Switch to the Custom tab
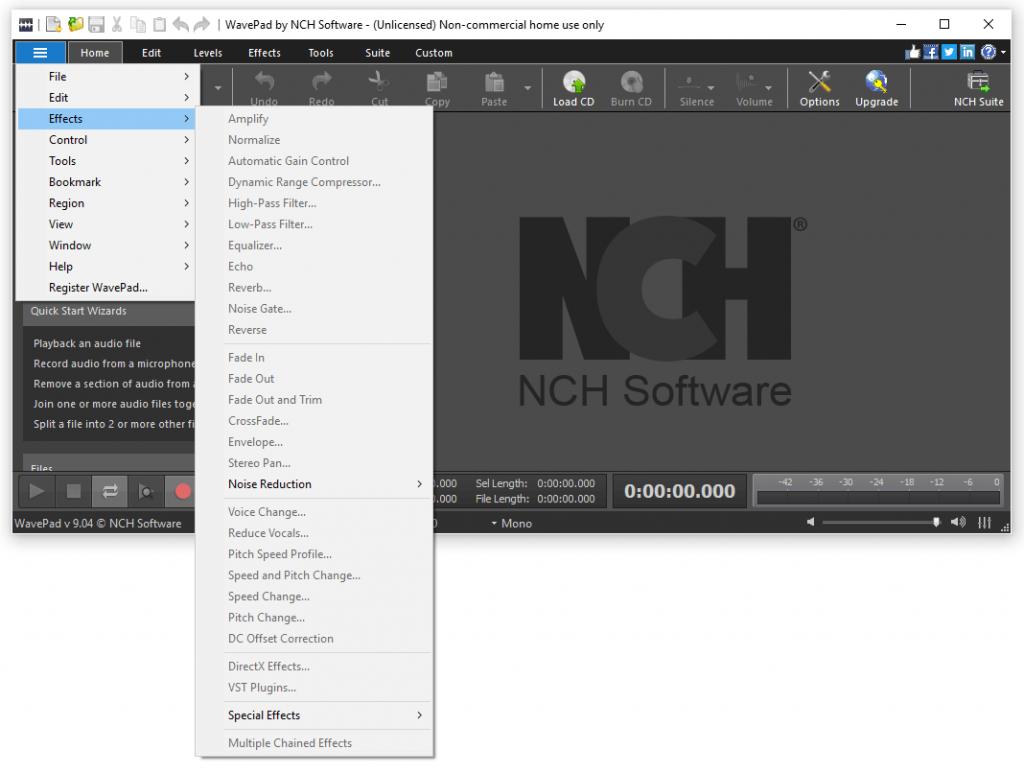The image size is (1024, 773). [434, 53]
